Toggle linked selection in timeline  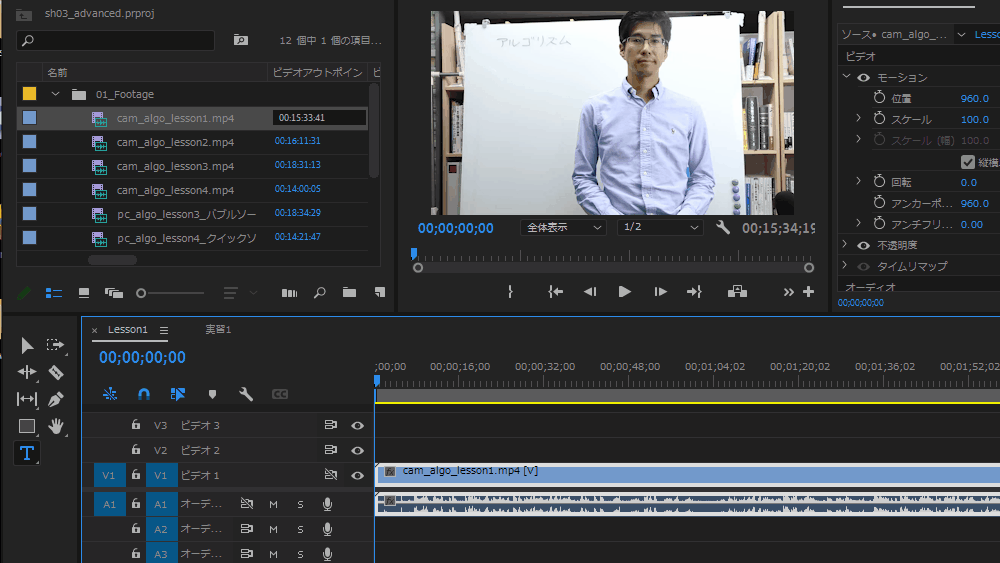tap(178, 394)
